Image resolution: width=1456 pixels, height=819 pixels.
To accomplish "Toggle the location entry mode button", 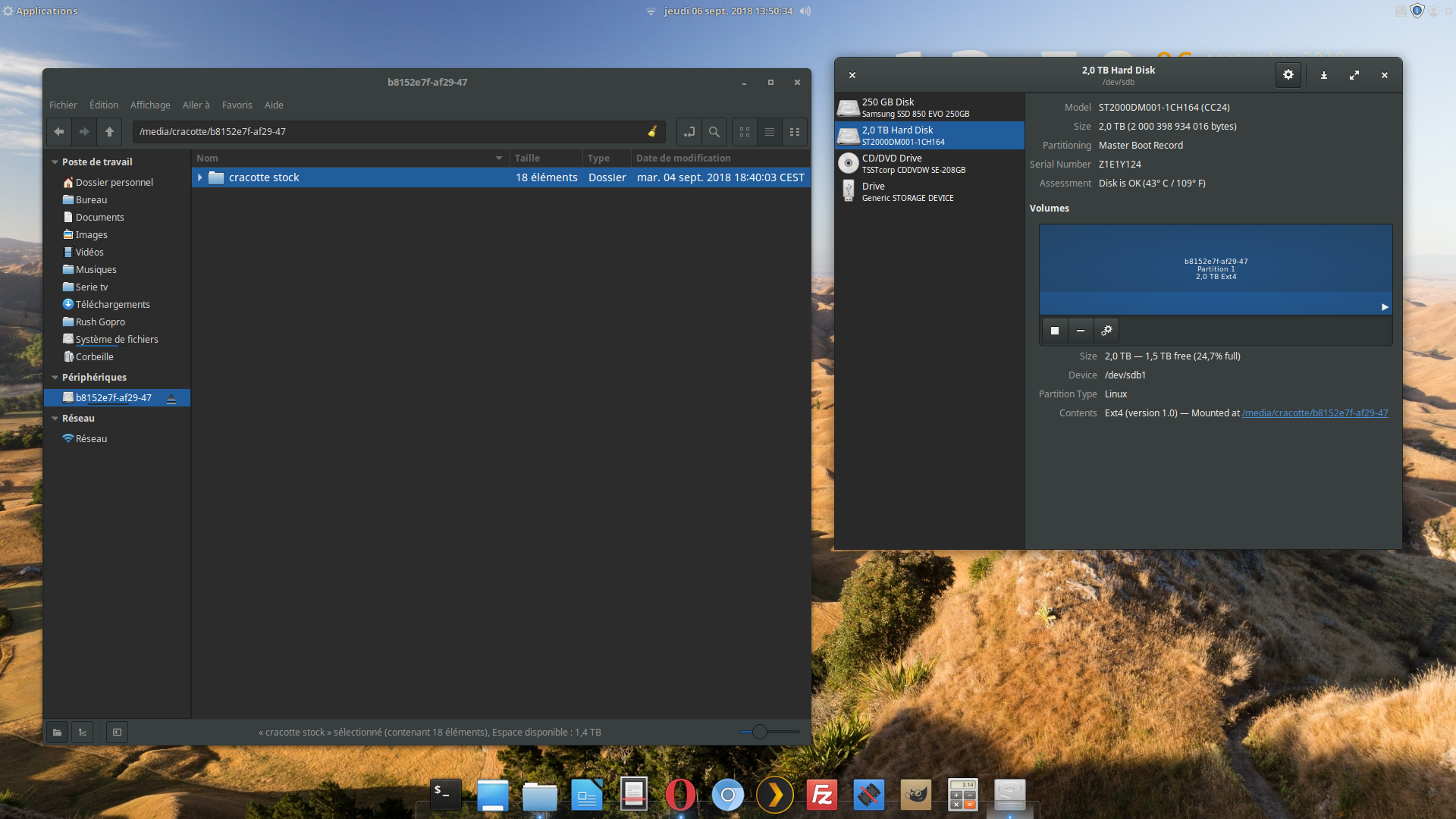I will (689, 132).
